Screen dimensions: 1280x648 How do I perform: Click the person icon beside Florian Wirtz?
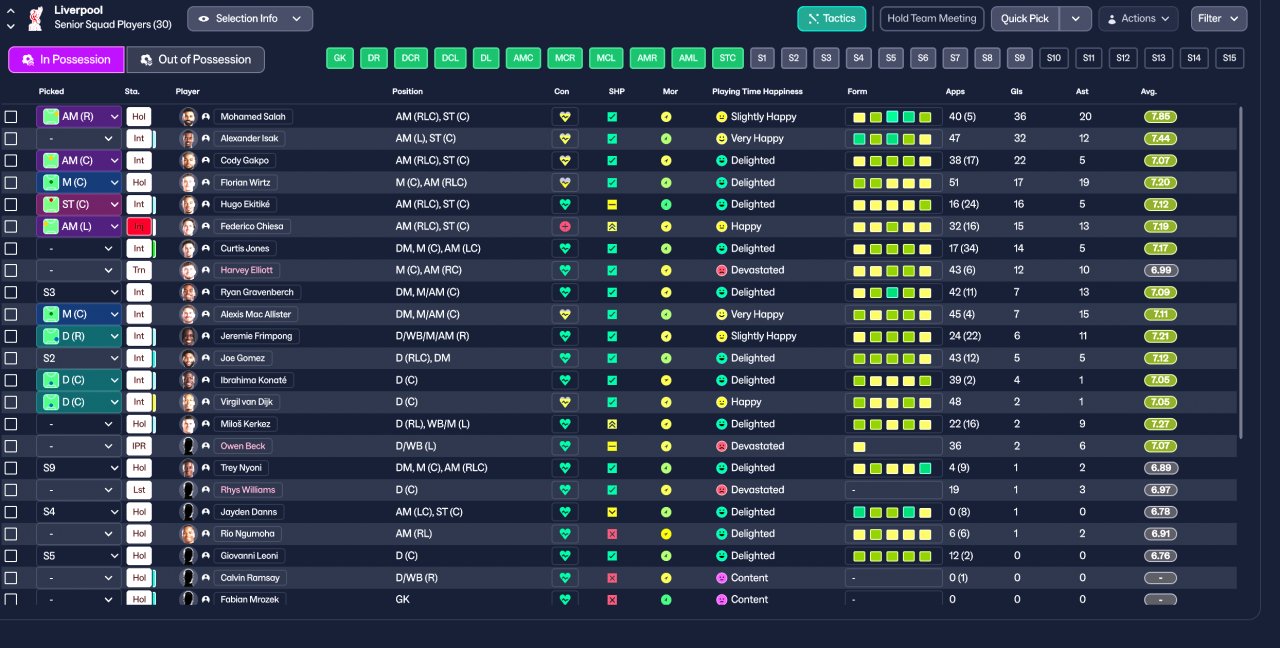click(x=205, y=182)
